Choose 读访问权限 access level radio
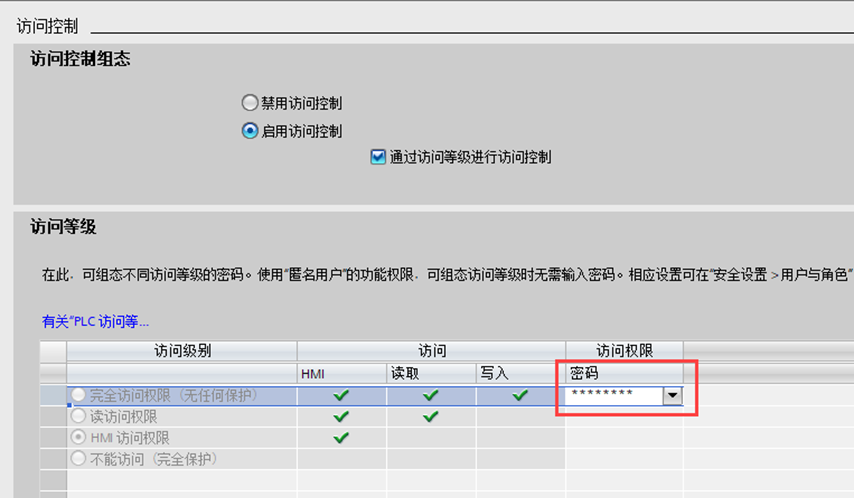This screenshot has height=498, width=854. coord(79,417)
